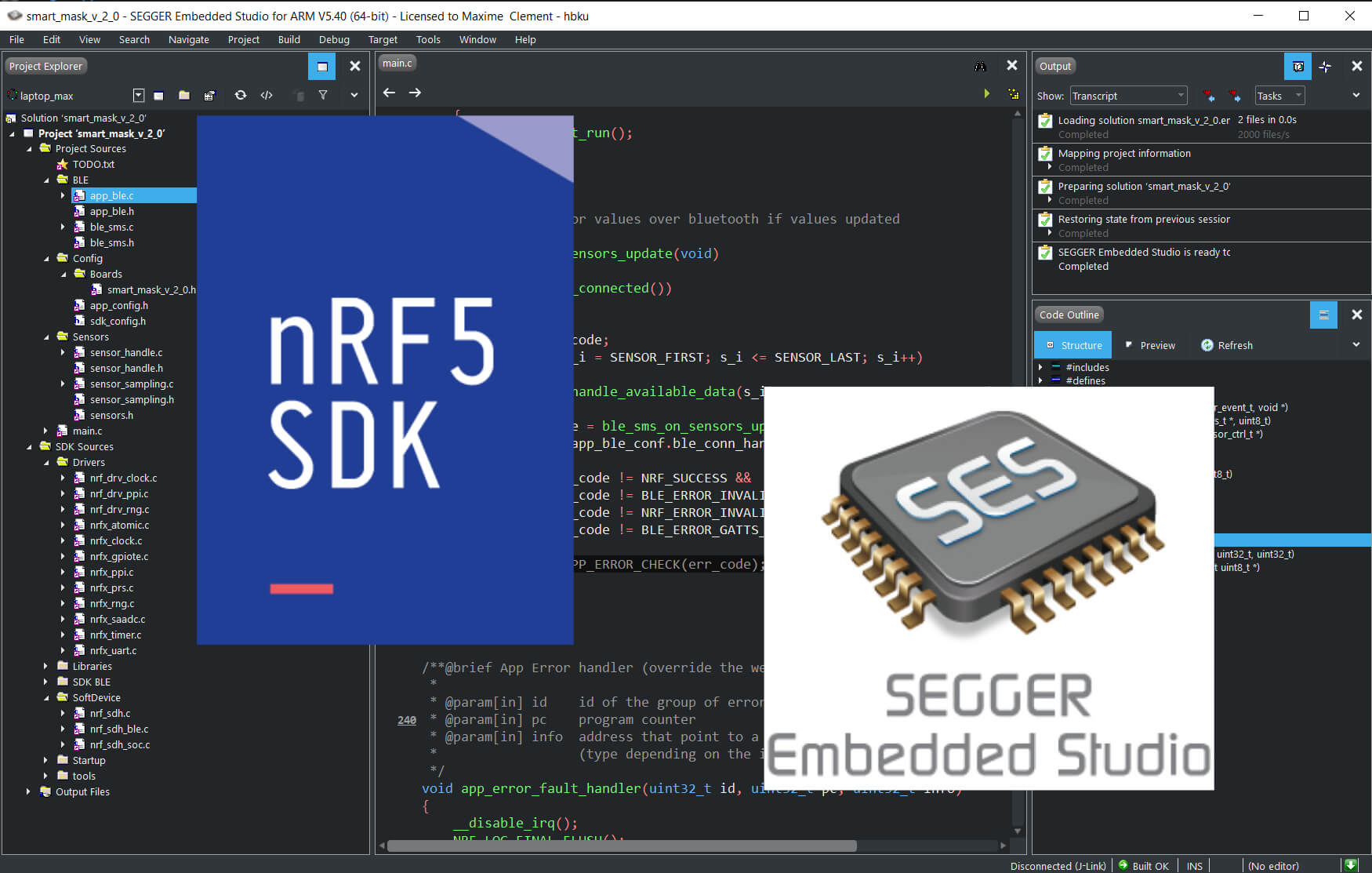Click the next message red-blue arrow icon in Output
The width and height of the screenshot is (1372, 873).
coord(1235,96)
